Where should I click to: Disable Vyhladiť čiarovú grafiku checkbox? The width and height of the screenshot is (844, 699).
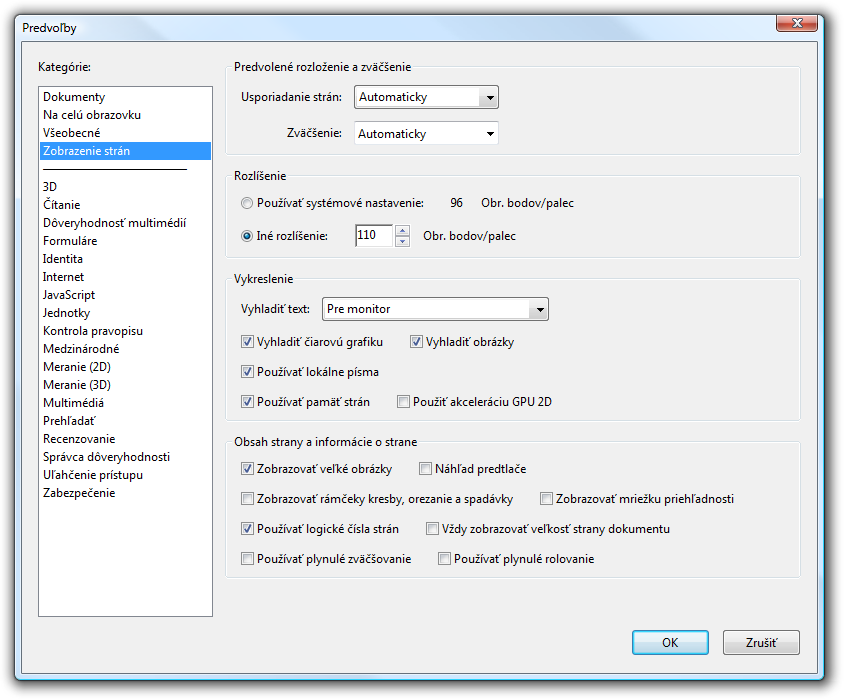(247, 342)
